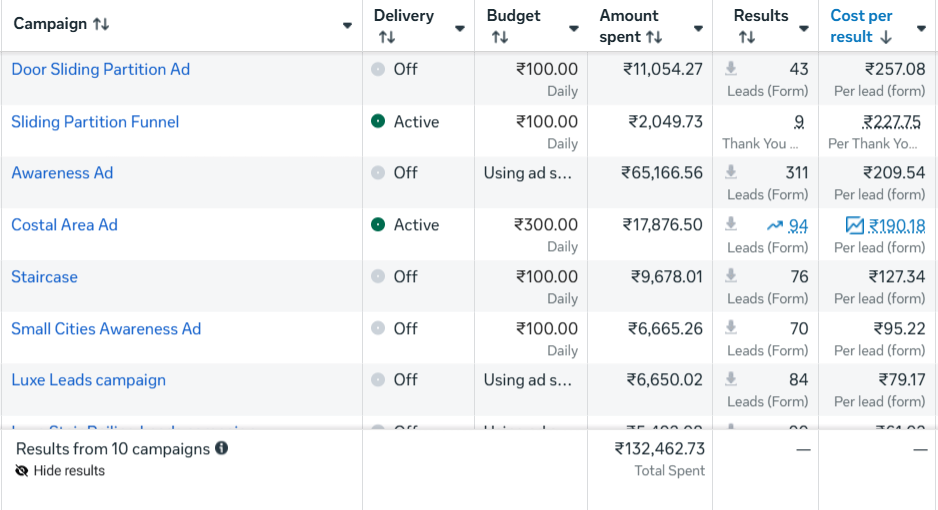This screenshot has width=938, height=510.
Task: Click download icon in Awareness Ad results row
Action: tap(731, 173)
